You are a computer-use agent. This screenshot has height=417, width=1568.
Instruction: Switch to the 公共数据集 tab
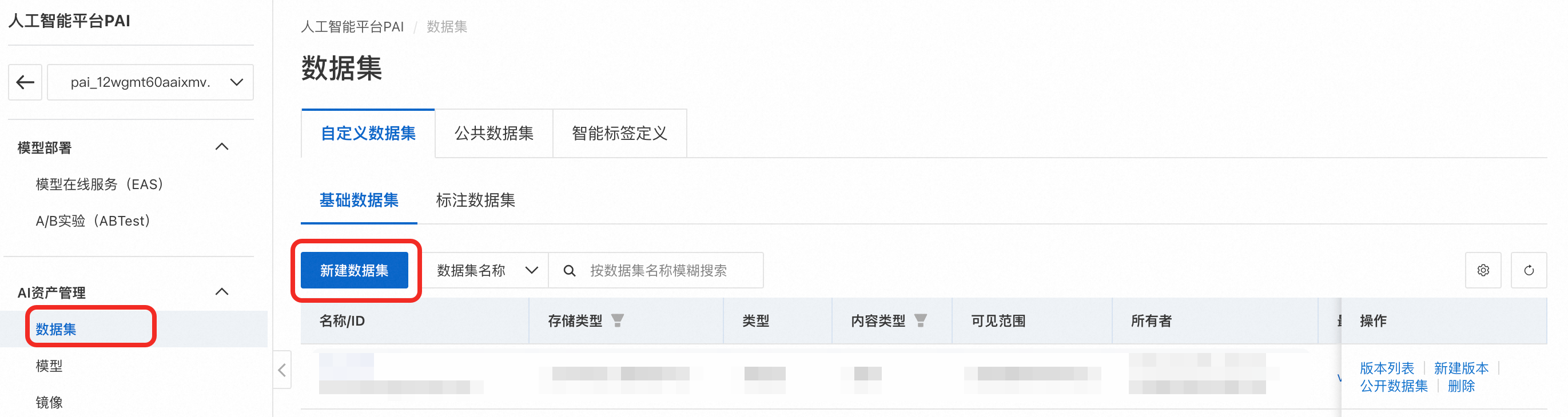pyautogui.click(x=494, y=134)
